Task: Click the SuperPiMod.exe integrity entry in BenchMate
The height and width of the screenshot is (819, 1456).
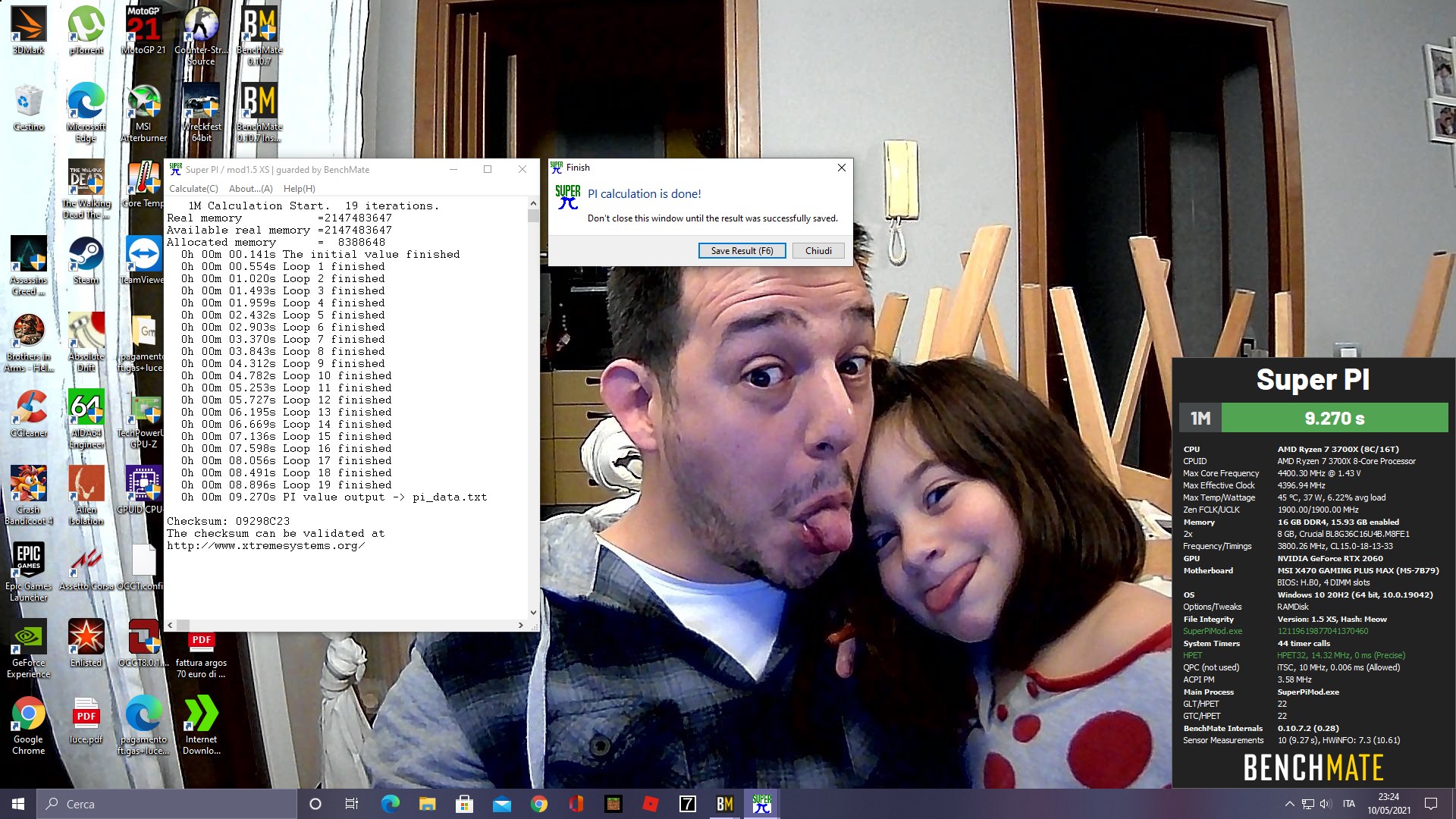Action: (1213, 631)
